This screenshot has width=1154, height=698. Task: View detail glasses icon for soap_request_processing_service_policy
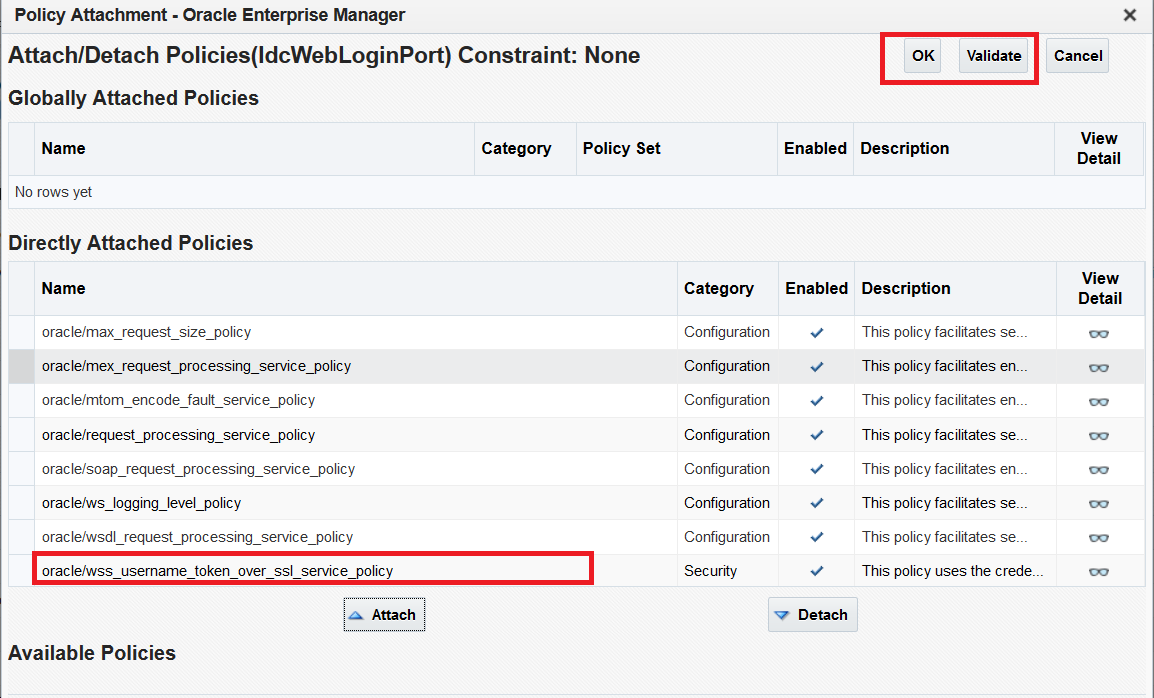pyautogui.click(x=1098, y=470)
